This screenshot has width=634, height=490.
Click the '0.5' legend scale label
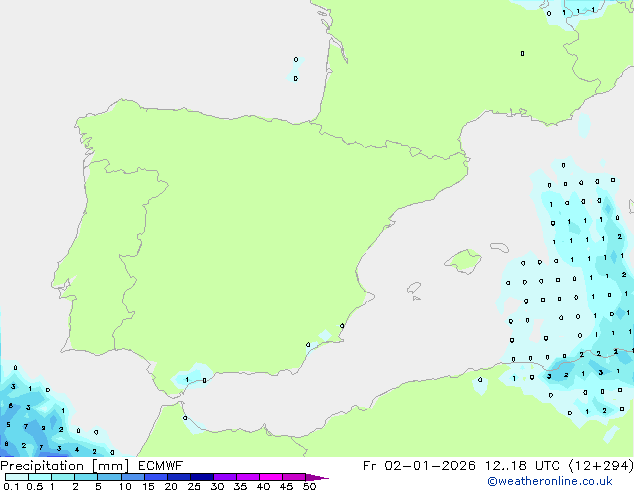click(x=35, y=486)
